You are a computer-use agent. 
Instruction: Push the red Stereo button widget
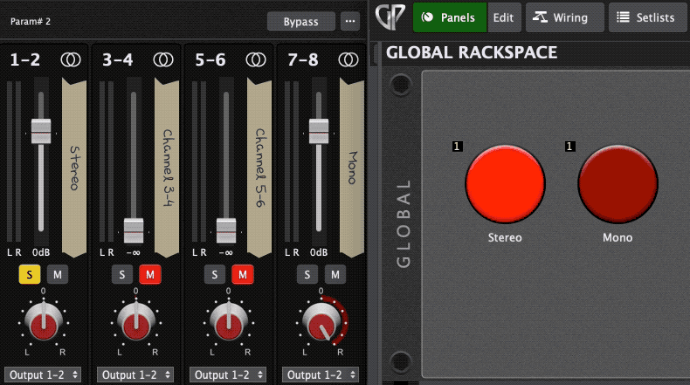coord(505,184)
